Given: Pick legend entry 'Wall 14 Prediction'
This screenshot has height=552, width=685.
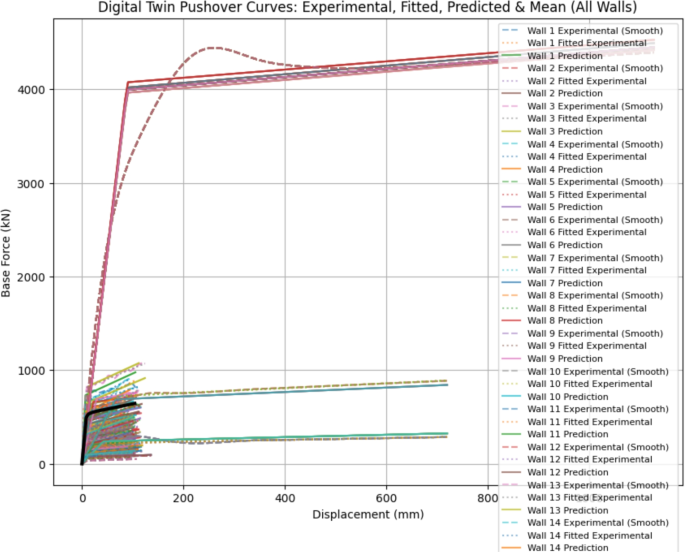Looking at the screenshot, I should (555, 547).
